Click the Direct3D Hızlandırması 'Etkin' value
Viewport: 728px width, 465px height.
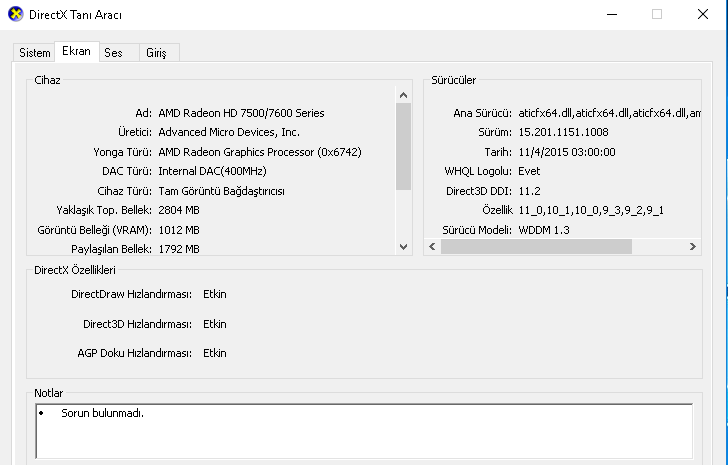(215, 324)
